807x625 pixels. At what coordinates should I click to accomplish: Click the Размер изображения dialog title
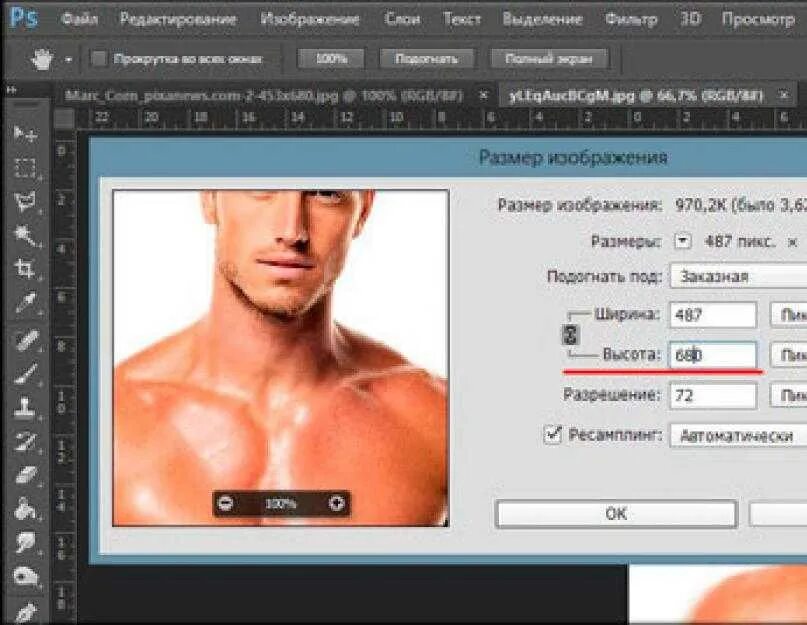573,157
